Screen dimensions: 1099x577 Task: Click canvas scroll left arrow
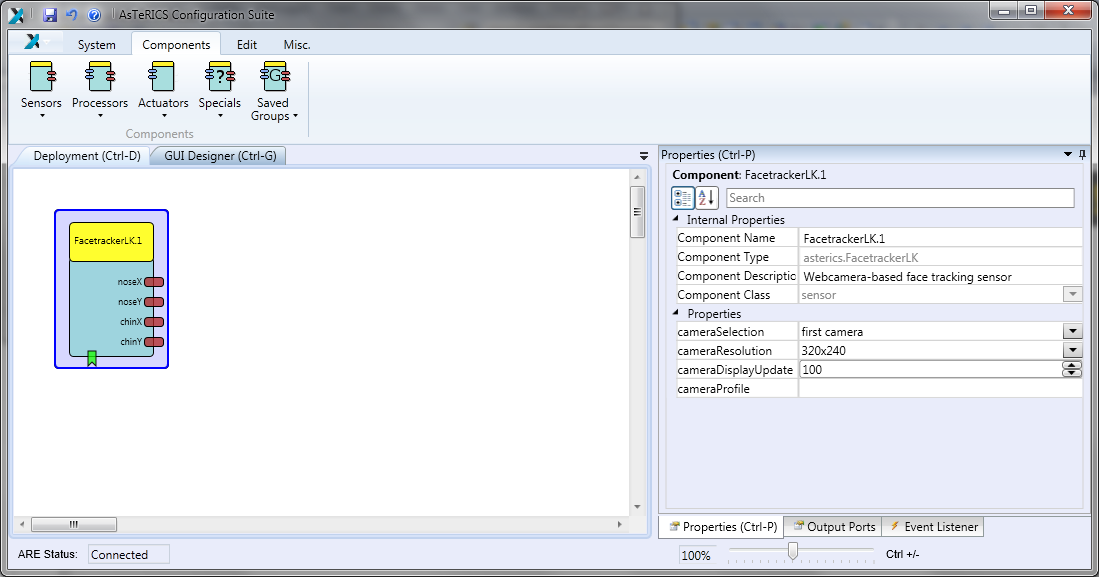[x=22, y=524]
